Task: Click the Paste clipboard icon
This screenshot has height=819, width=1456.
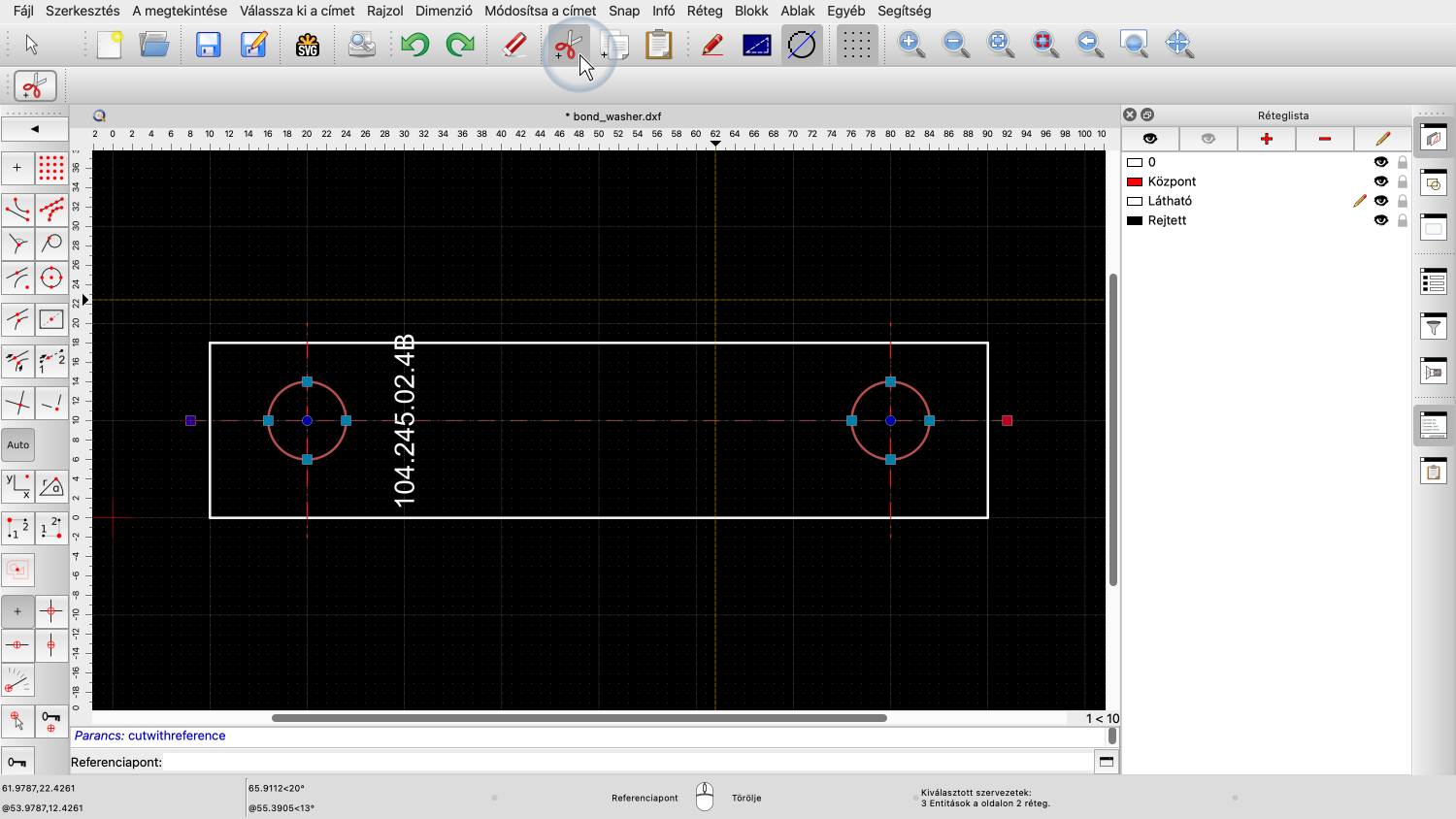Action: [659, 45]
